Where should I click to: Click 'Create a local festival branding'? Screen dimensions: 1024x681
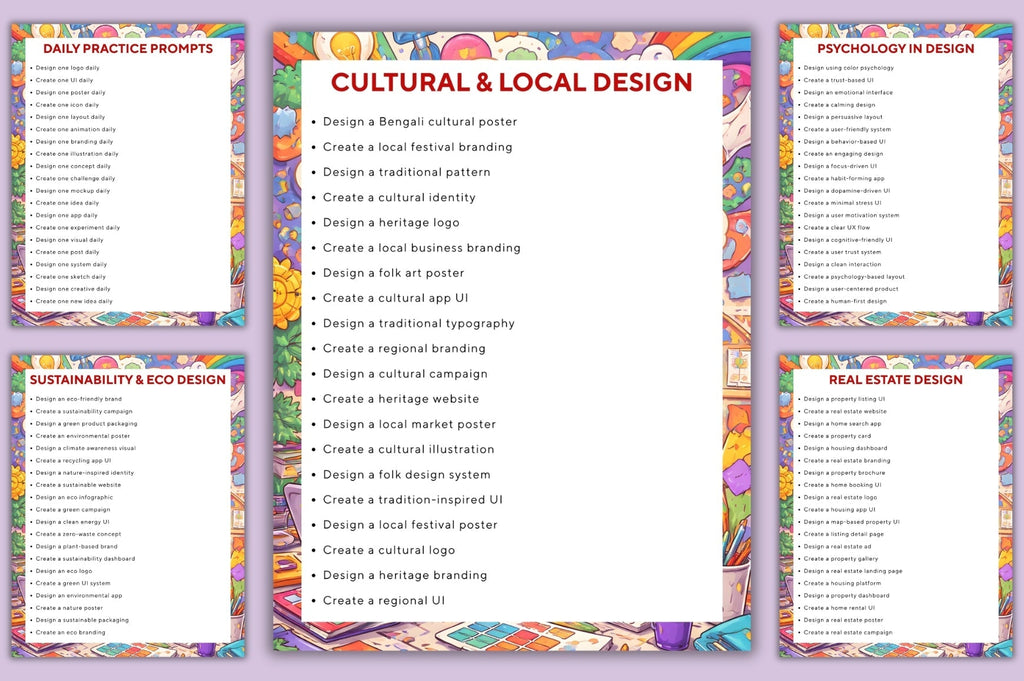pos(417,147)
